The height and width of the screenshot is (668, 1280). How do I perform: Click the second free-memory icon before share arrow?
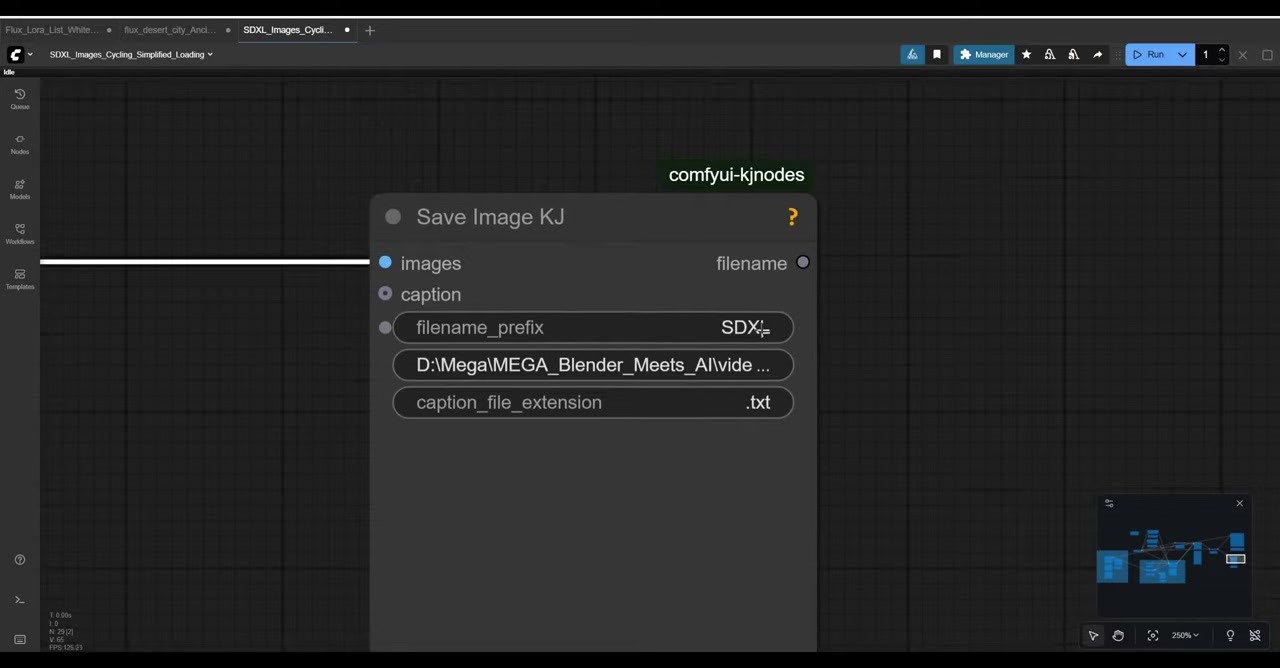coord(1074,55)
